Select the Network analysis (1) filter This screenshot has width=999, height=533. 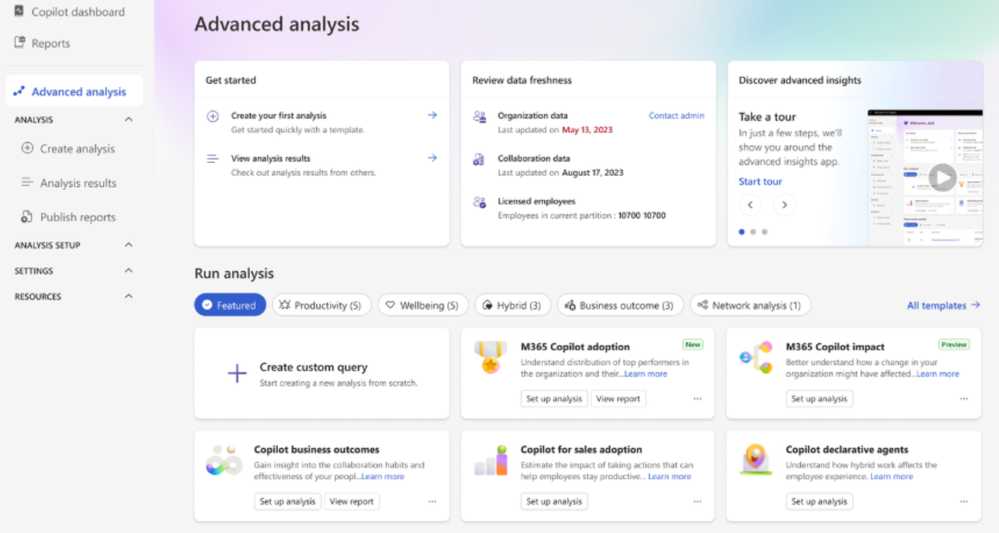[750, 305]
